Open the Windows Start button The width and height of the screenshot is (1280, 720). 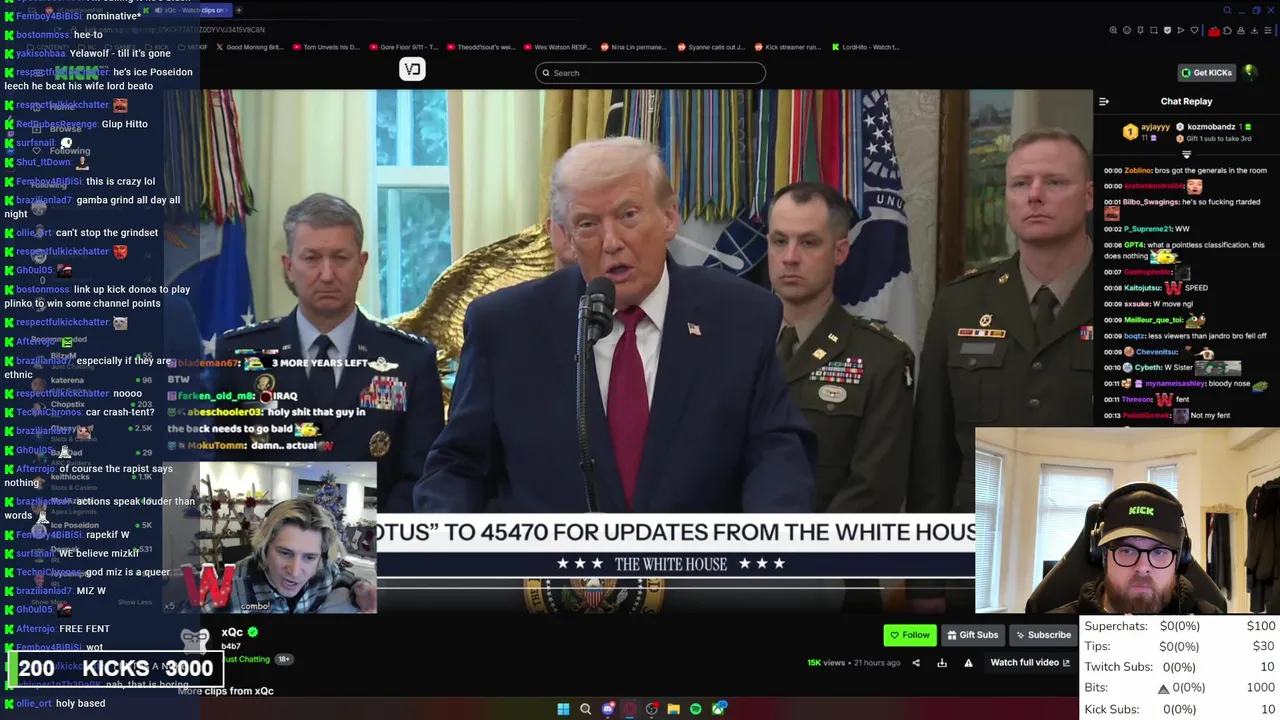(563, 709)
